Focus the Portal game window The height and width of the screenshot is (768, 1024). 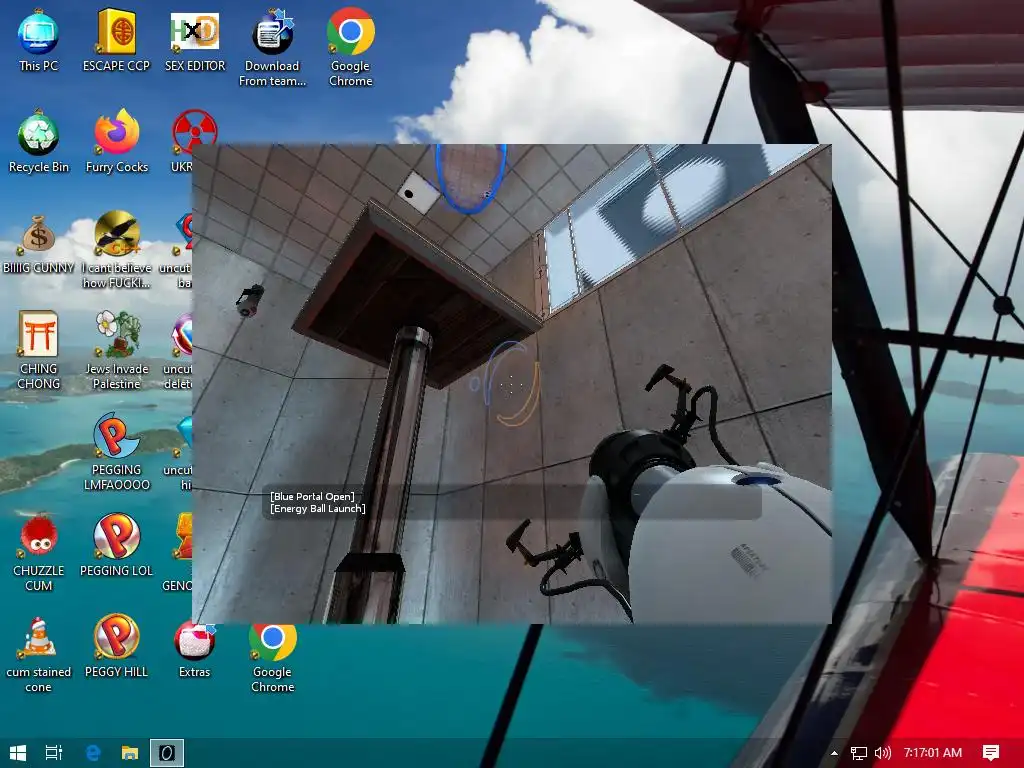click(511, 384)
